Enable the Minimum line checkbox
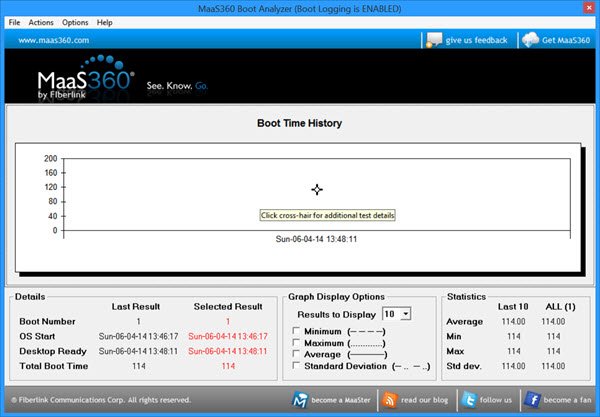Image resolution: width=600 pixels, height=417 pixels. (295, 331)
